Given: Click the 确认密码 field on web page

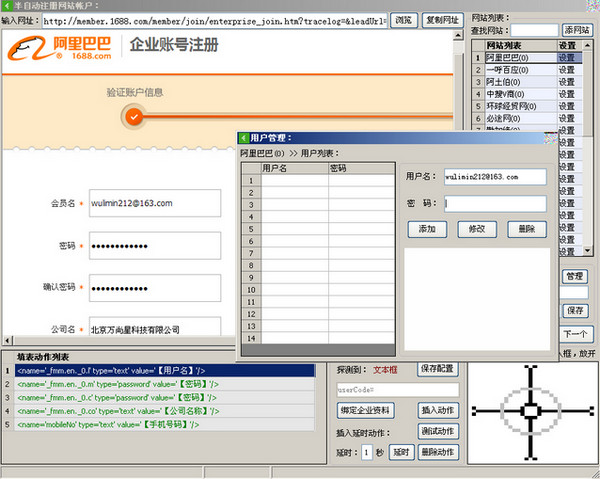Looking at the screenshot, I should [x=155, y=288].
